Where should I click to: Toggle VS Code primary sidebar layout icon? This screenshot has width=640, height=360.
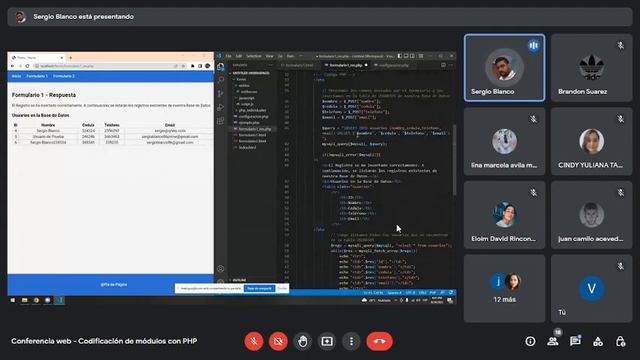(400, 56)
